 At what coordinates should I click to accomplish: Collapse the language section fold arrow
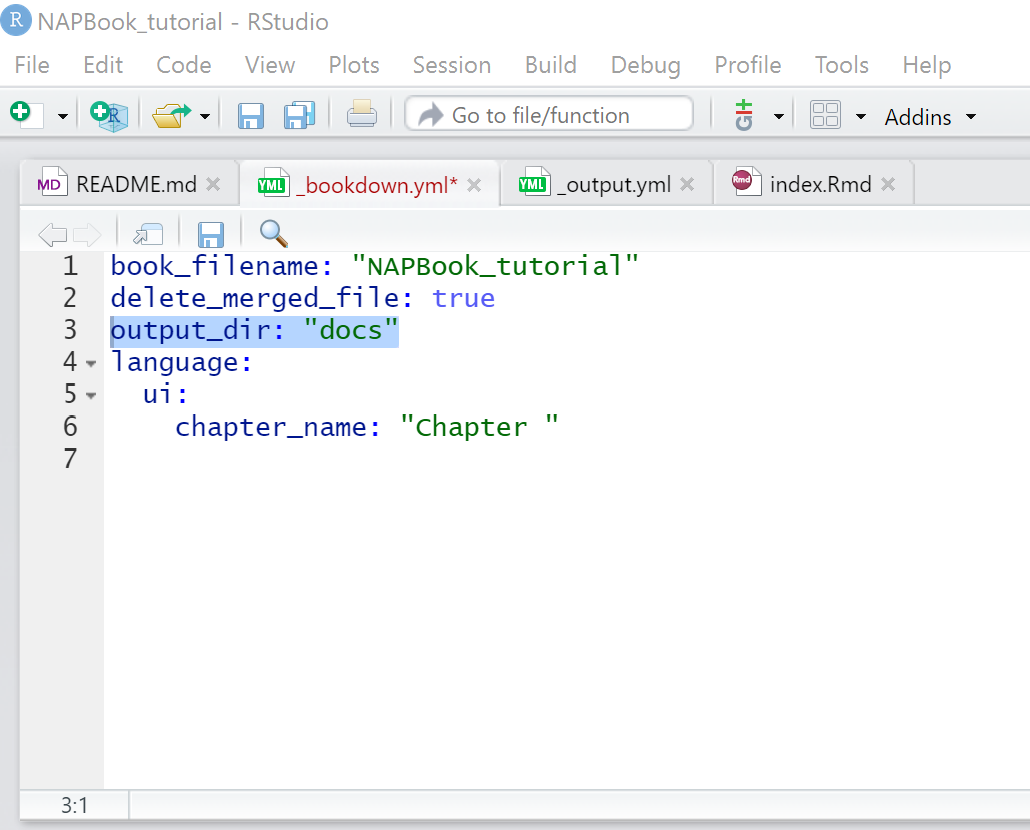91,363
